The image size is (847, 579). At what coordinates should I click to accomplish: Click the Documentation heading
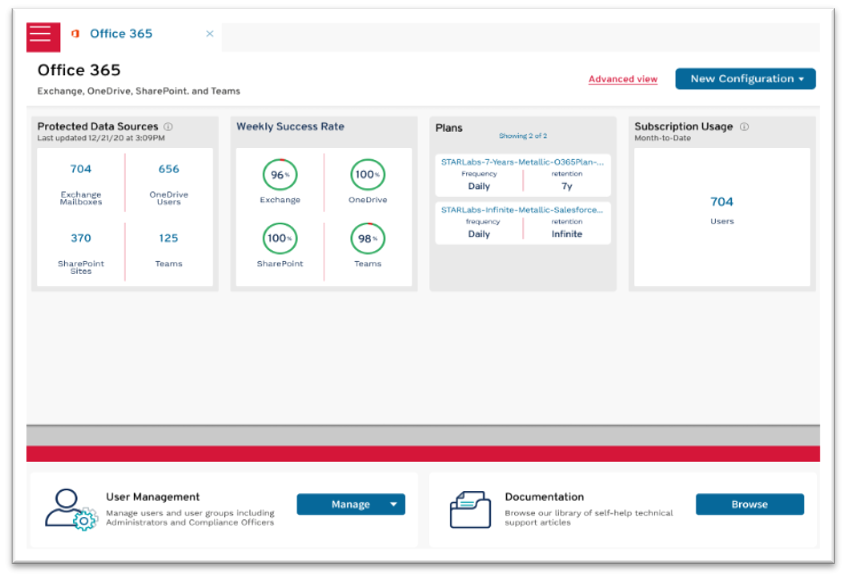point(544,497)
